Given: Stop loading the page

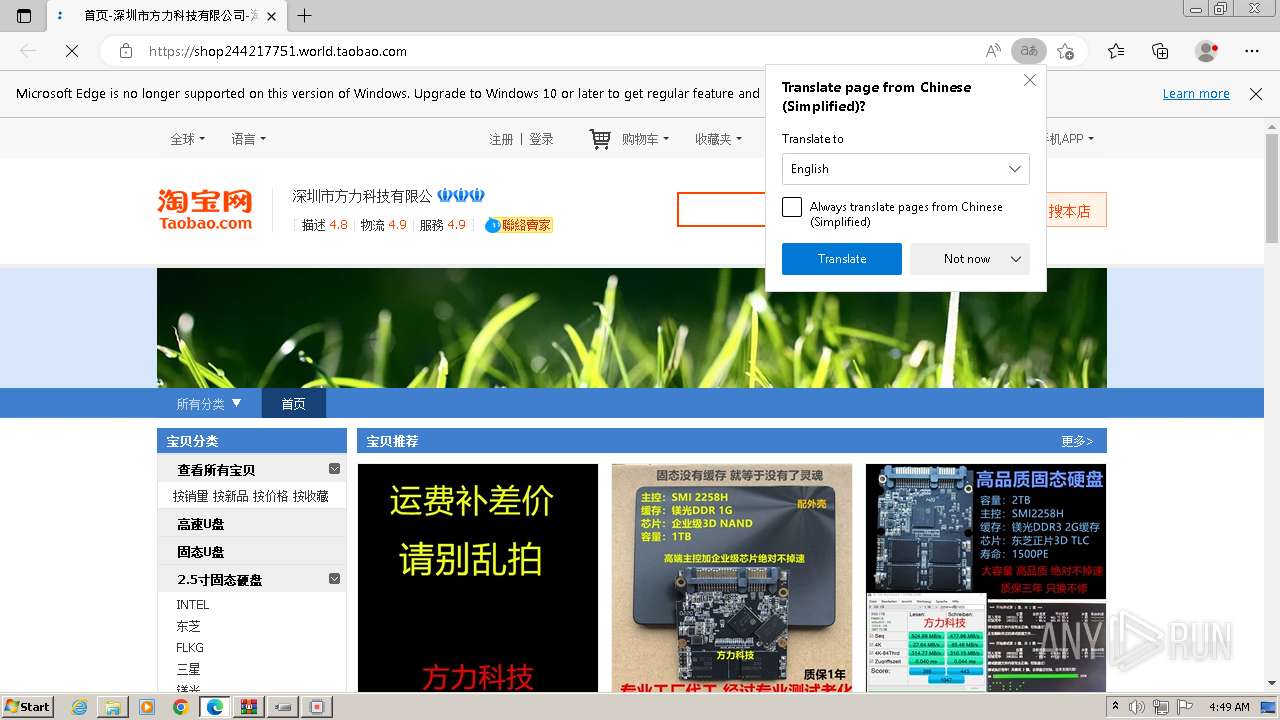Looking at the screenshot, I should pyautogui.click(x=72, y=51).
